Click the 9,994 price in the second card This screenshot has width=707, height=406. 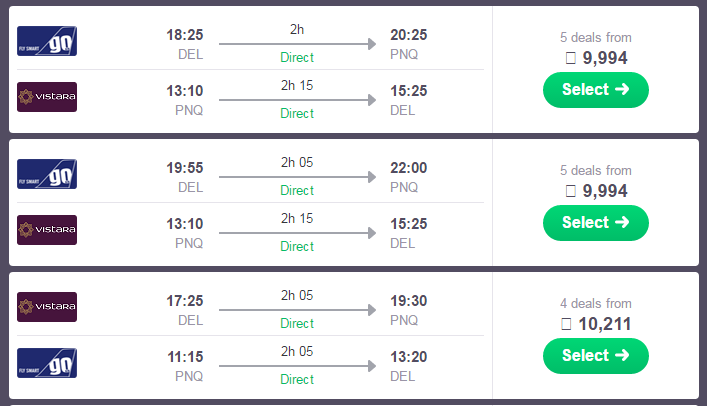(x=605, y=191)
